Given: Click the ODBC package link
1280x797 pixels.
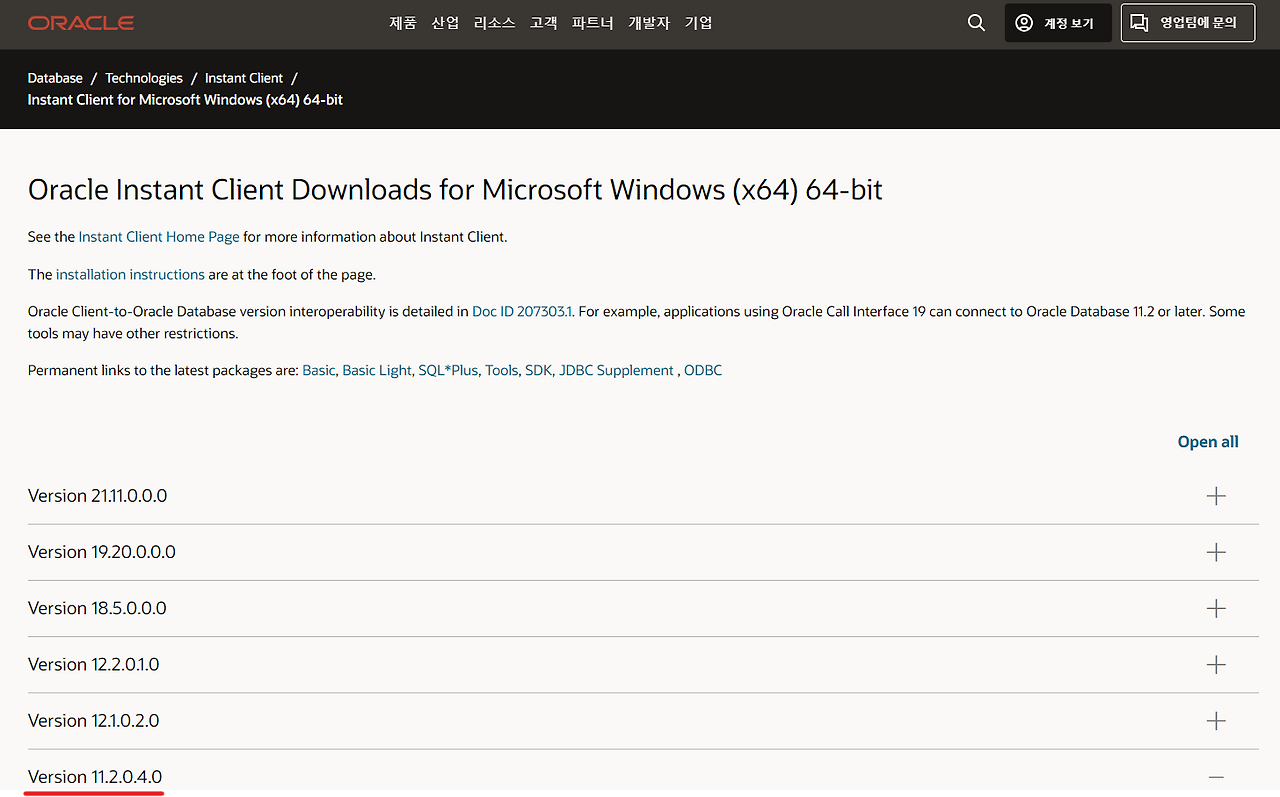Looking at the screenshot, I should point(703,370).
